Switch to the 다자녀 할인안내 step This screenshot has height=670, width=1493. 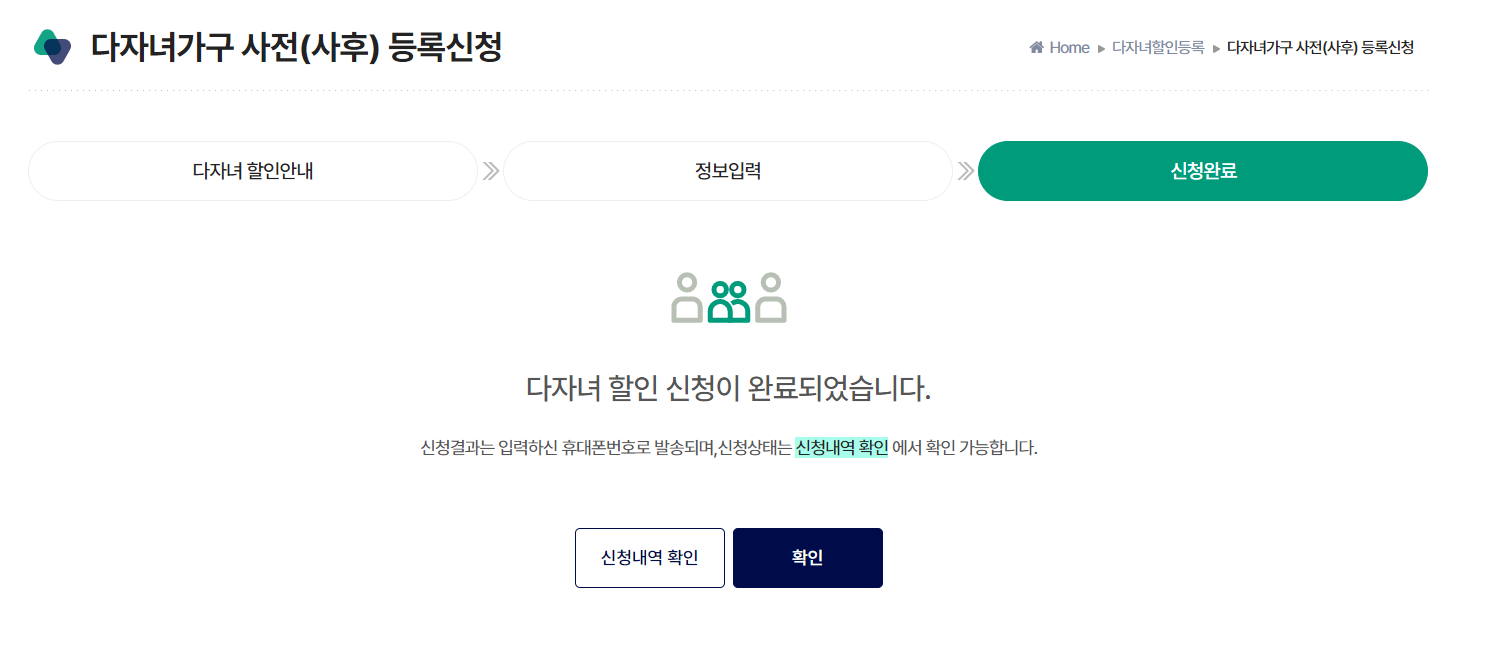click(x=253, y=171)
